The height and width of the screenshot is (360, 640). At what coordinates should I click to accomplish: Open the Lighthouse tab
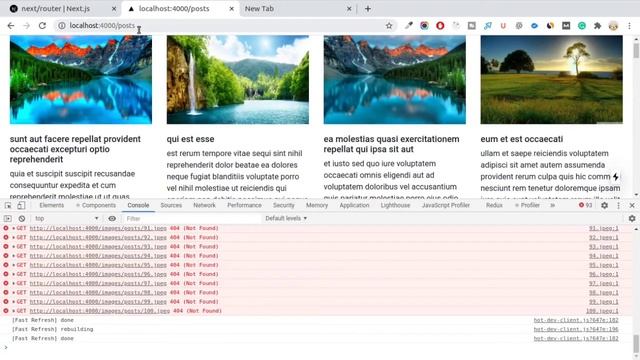[395, 205]
